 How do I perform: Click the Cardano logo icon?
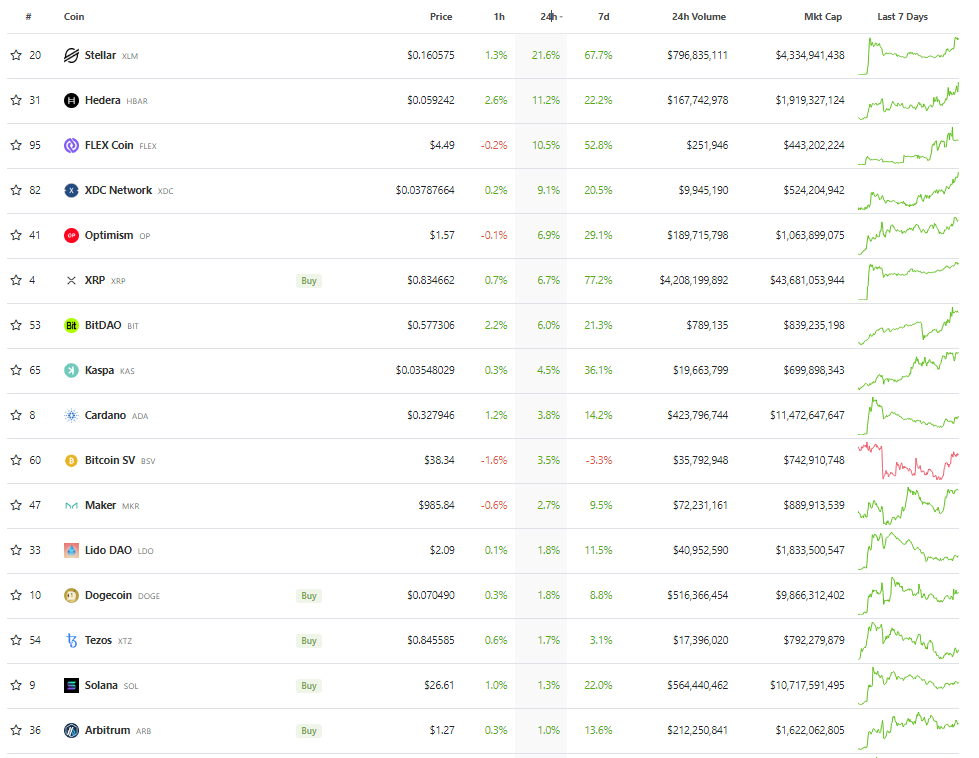71,415
